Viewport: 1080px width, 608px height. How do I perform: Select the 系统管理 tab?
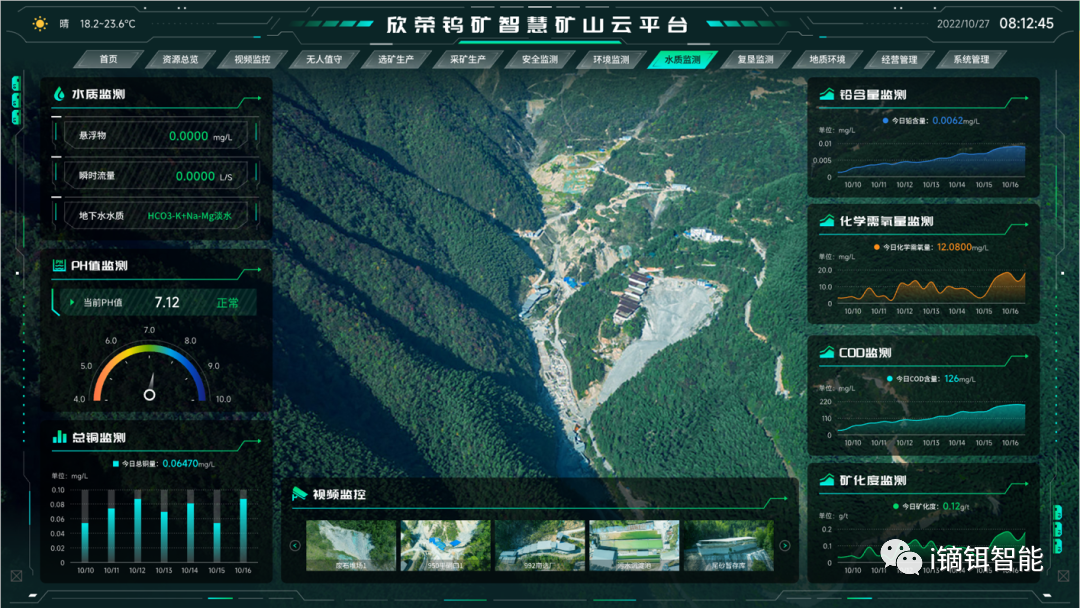[970, 59]
